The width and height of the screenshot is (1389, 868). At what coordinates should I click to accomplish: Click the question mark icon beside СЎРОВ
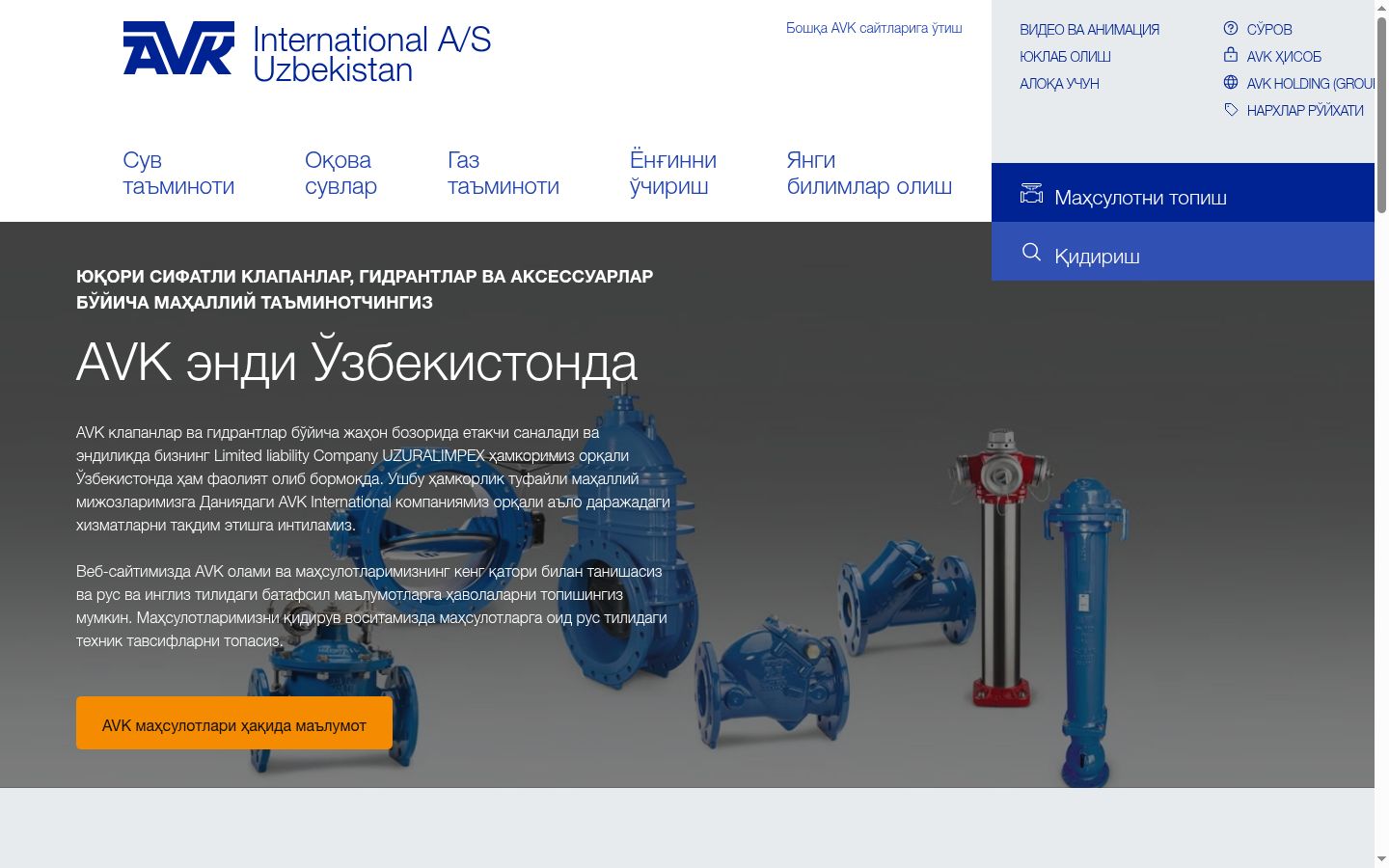point(1231,28)
